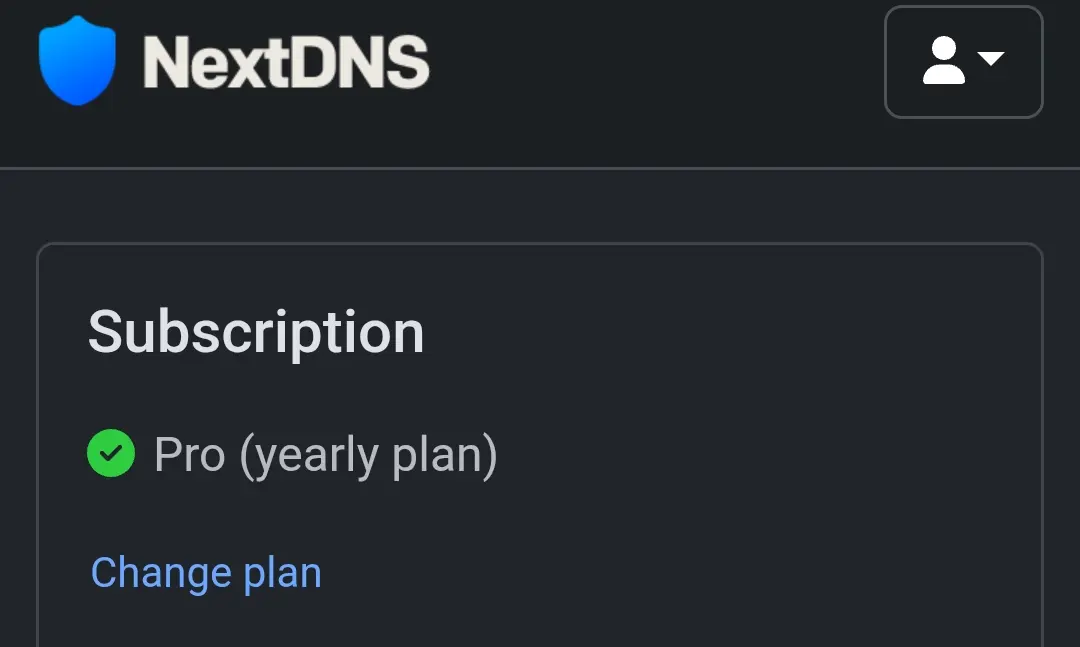Click the NextDNS wordmark text

point(286,62)
